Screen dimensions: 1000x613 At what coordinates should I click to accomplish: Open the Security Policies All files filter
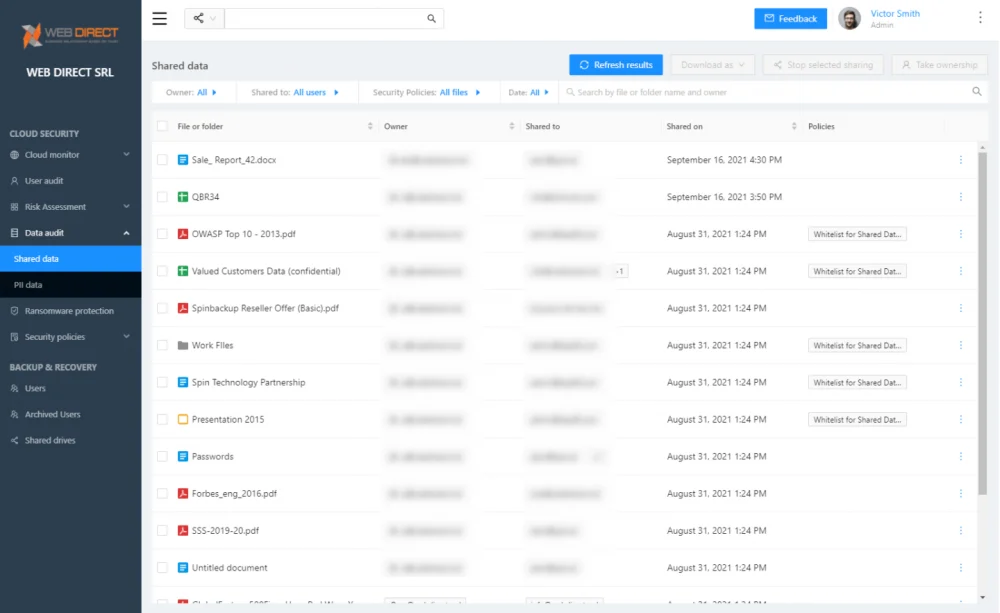point(426,92)
